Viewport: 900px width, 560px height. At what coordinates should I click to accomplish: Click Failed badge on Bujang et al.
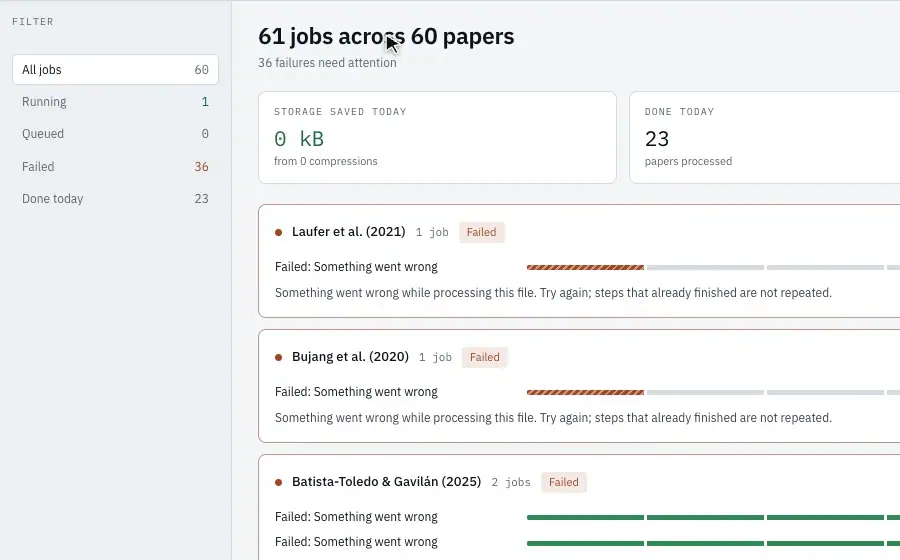point(485,357)
